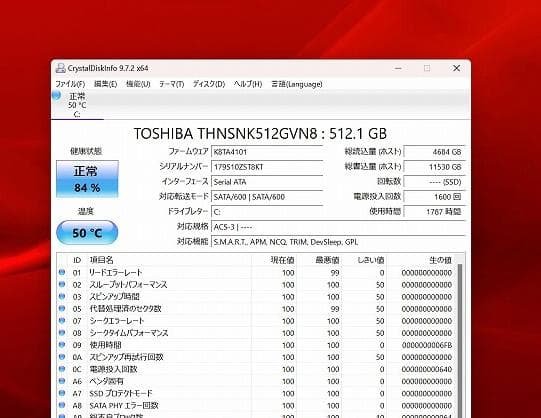The image size is (541, 418).
Task: Click the firmware field K8TA4101
Action: (x=267, y=152)
